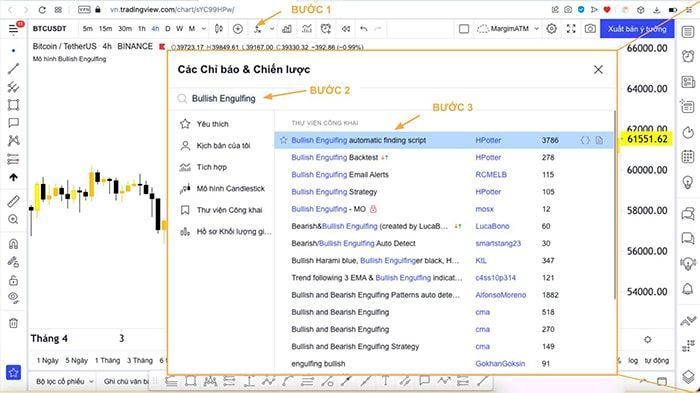
Task: Click the compare/add symbol plus icon
Action: (x=238, y=29)
